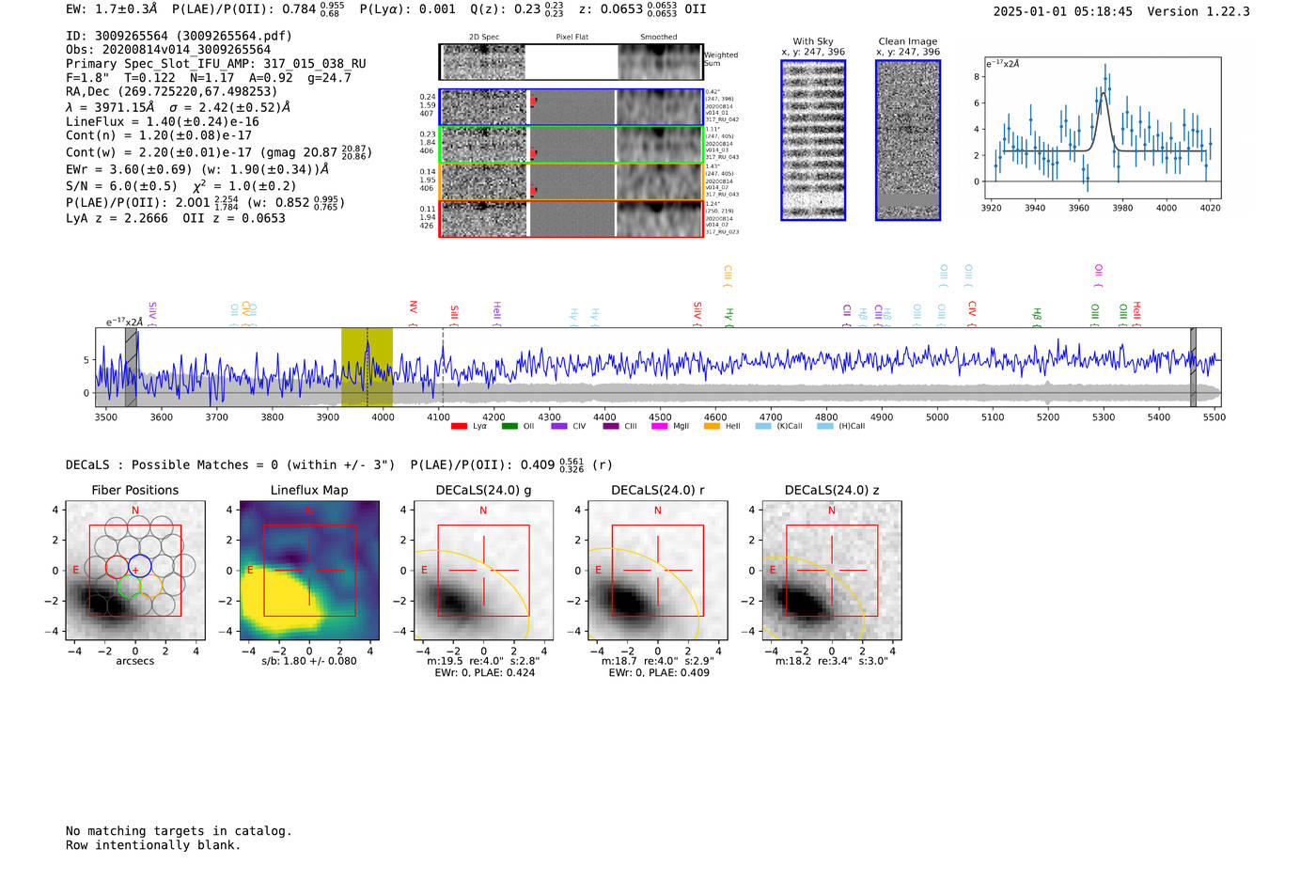Click the blue-bordered fiber spectrum row
Screen dimensions: 1316x896
[x=572, y=107]
